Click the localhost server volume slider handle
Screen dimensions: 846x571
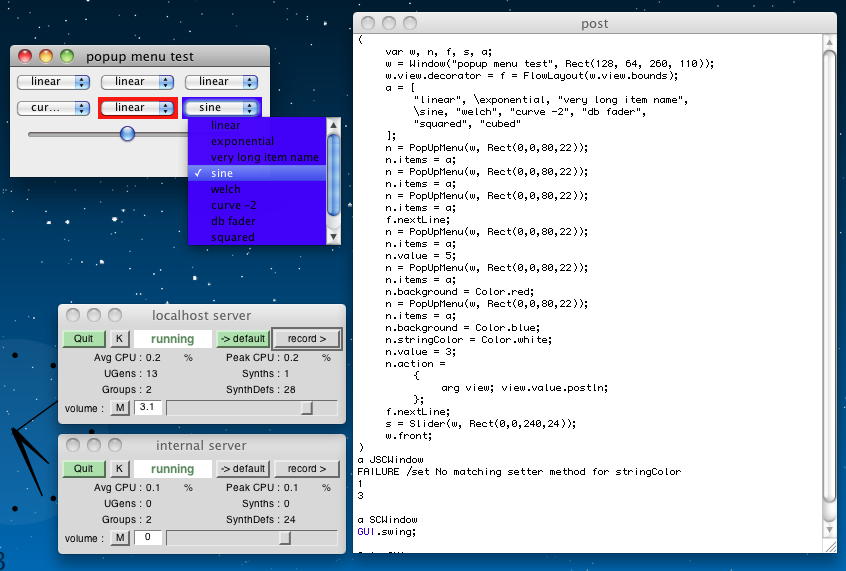(307, 408)
